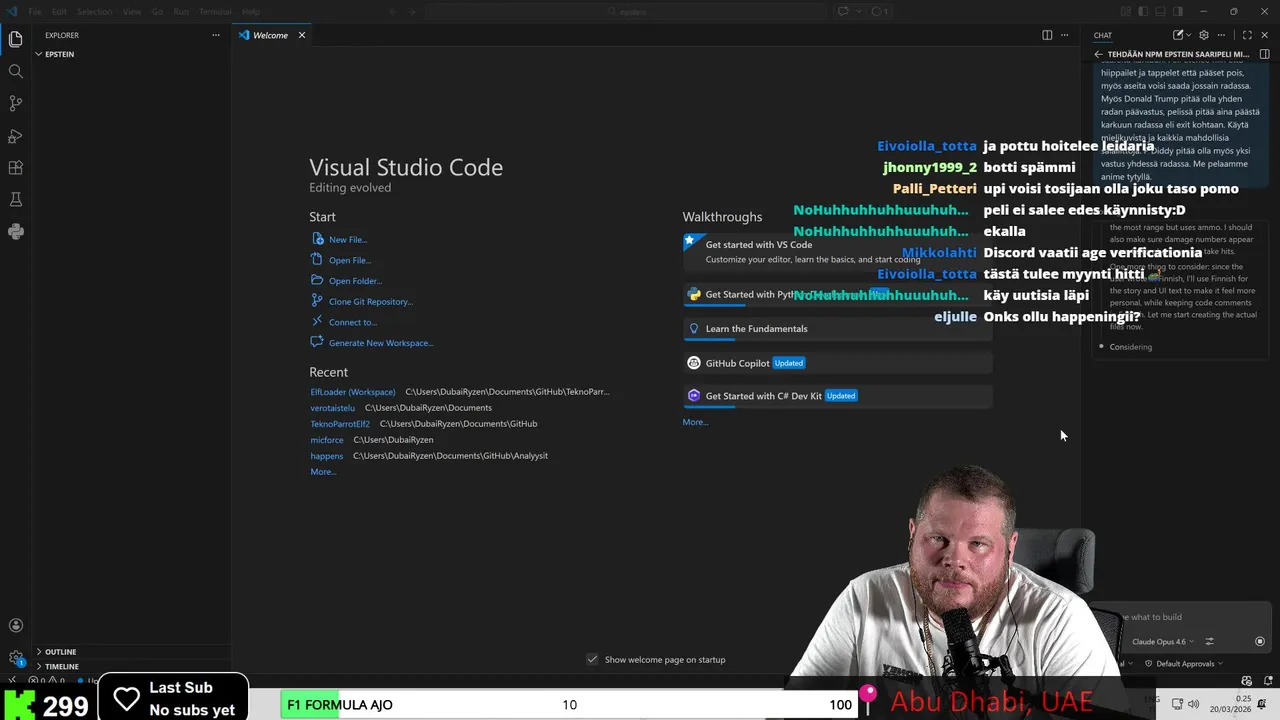Open Get Started with C# Dev Kit walkthrough
The height and width of the screenshot is (720, 1280).
(x=837, y=396)
